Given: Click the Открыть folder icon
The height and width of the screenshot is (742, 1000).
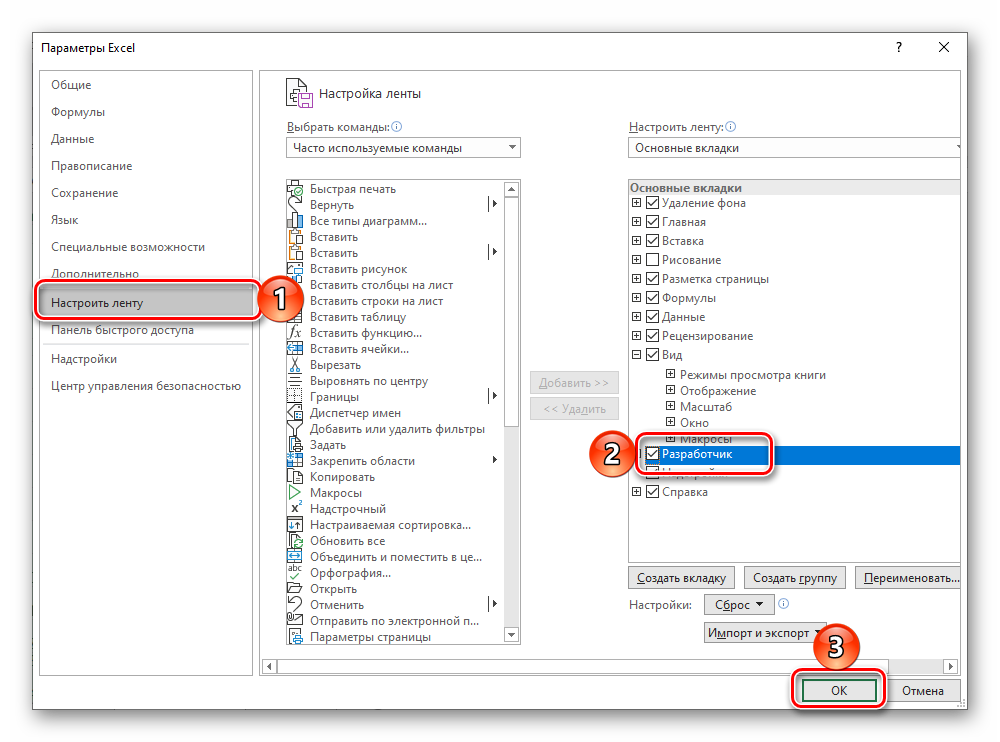Looking at the screenshot, I should tap(295, 589).
